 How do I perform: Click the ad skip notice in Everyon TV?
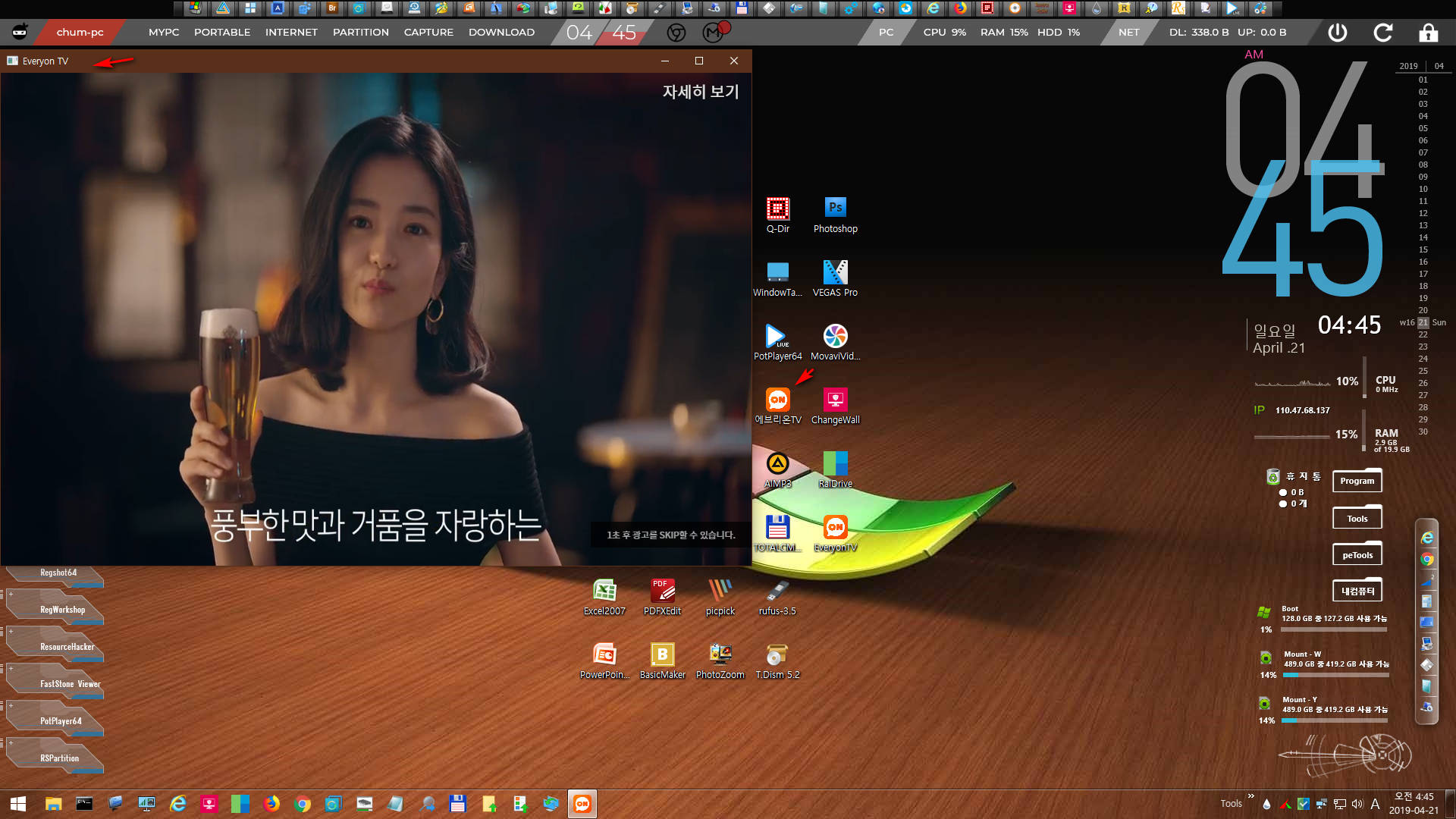(670, 535)
